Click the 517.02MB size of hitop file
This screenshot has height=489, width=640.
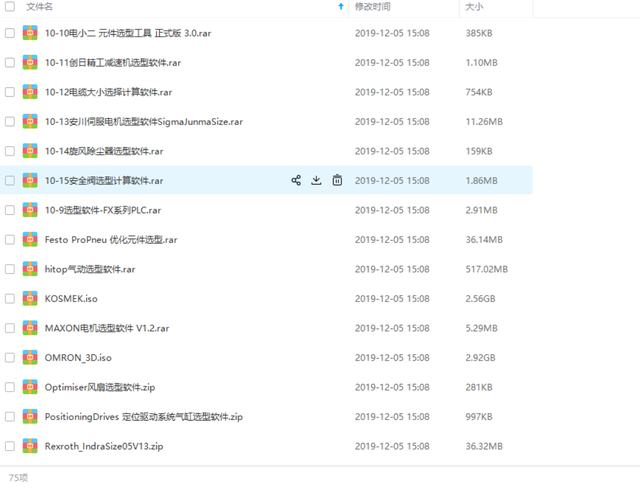487,269
